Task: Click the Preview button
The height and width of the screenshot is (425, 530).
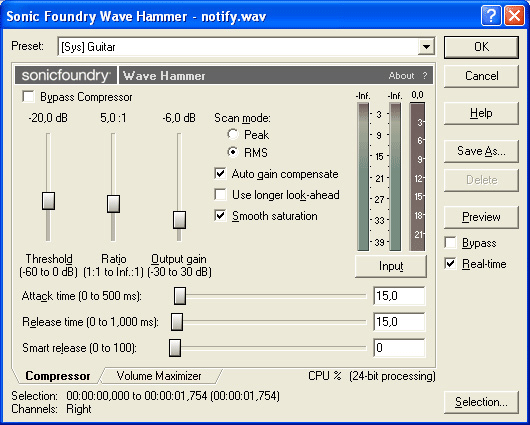Action: (481, 217)
